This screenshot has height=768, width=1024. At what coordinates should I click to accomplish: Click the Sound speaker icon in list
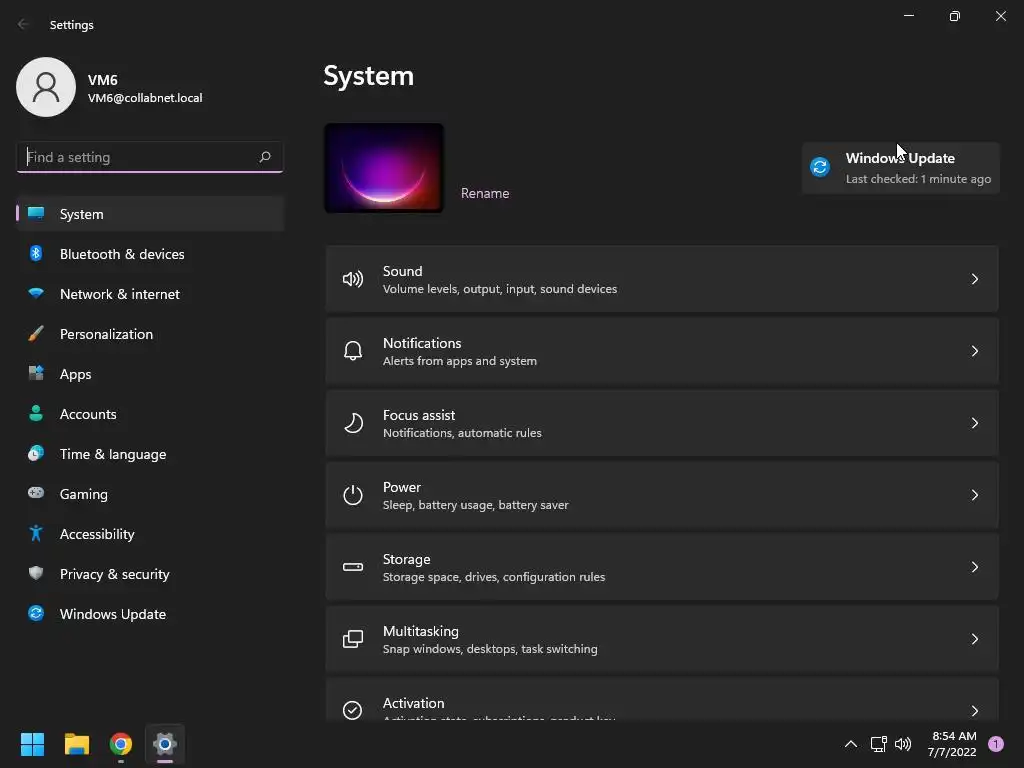tap(353, 280)
